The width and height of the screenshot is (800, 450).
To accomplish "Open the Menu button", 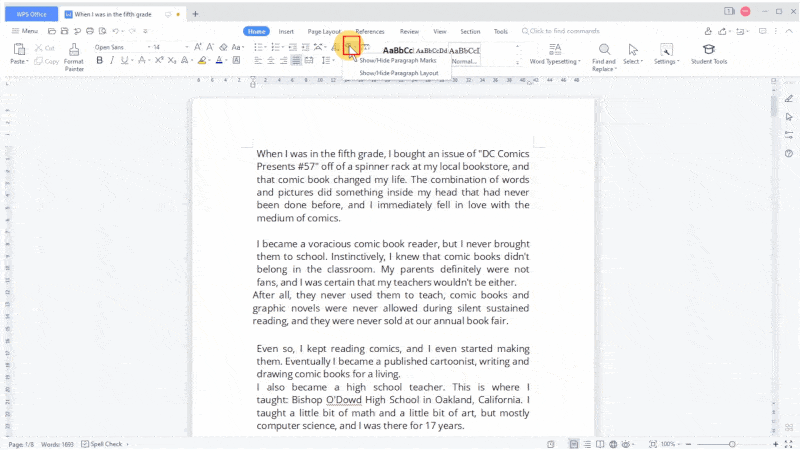I will point(24,31).
